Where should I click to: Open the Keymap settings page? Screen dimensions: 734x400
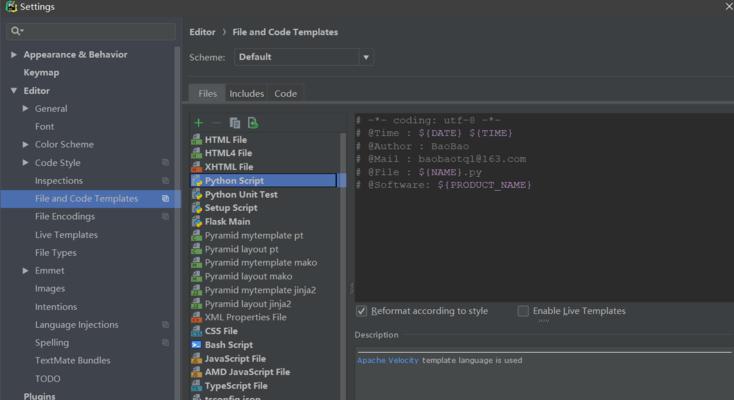[x=41, y=73]
